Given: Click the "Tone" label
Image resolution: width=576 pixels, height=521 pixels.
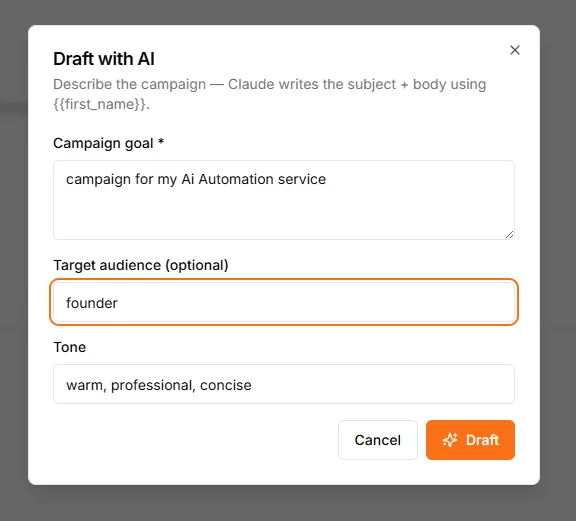Looking at the screenshot, I should coord(70,347).
